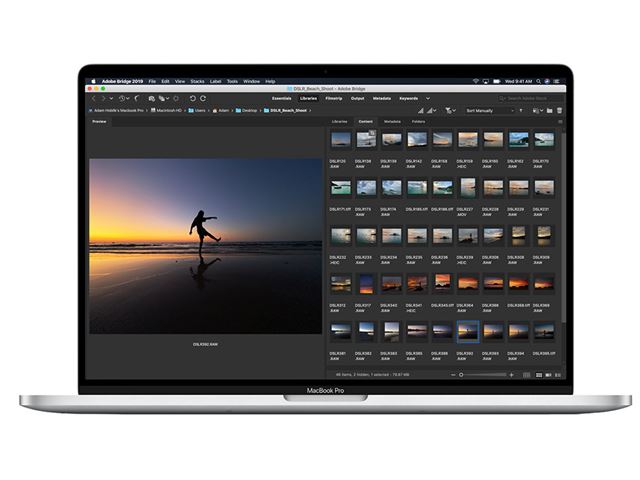Select the DSLR392.RAW thumbnail
The height and width of the screenshot is (480, 640).
(x=467, y=331)
